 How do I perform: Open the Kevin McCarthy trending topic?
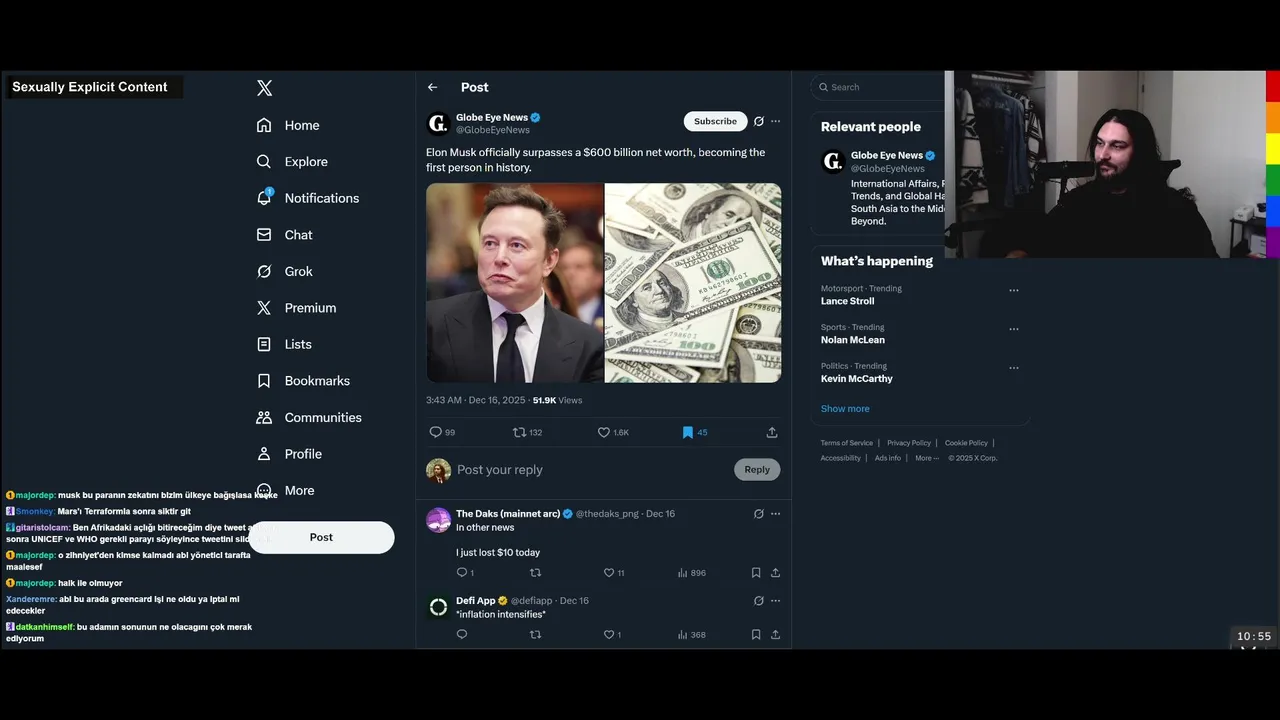[857, 379]
